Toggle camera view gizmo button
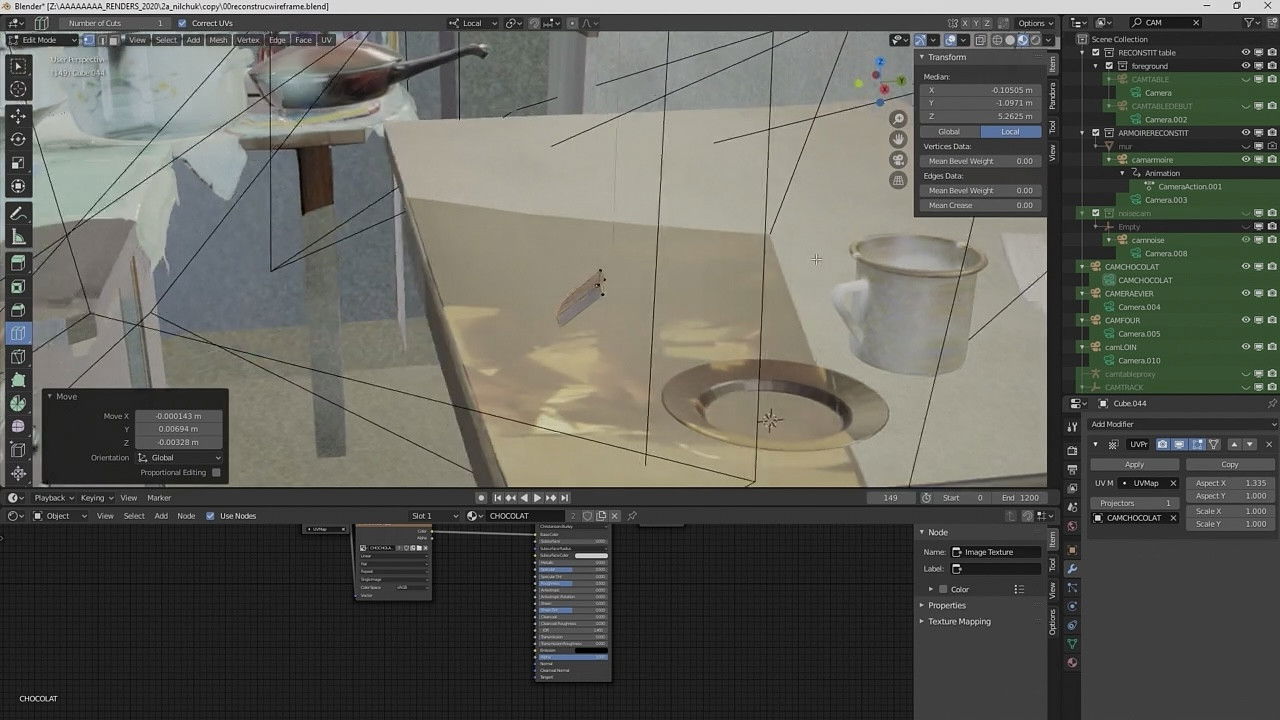1280x720 pixels. 898,160
